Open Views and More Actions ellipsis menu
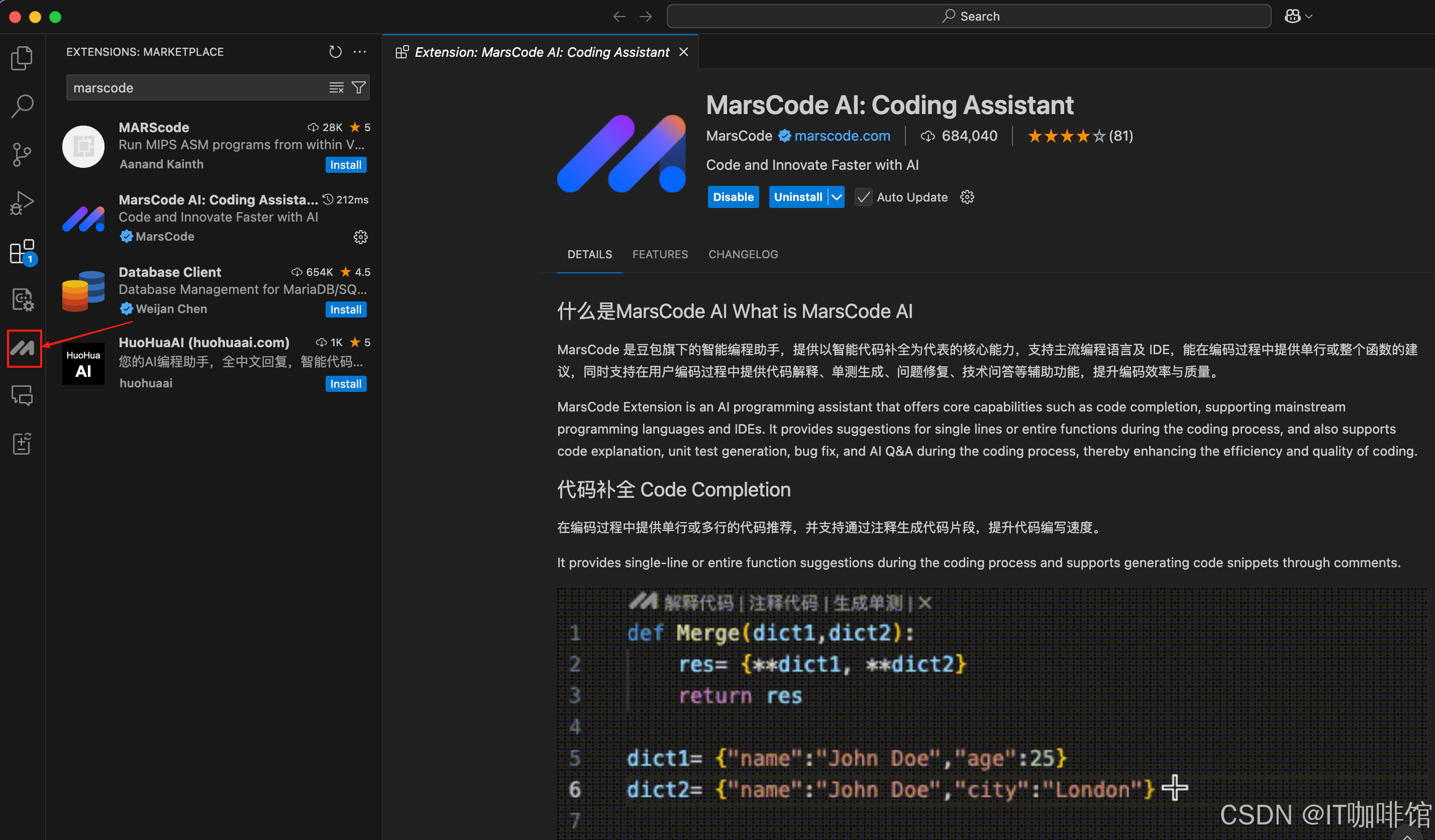Screen dimensions: 1435x840 point(360,52)
